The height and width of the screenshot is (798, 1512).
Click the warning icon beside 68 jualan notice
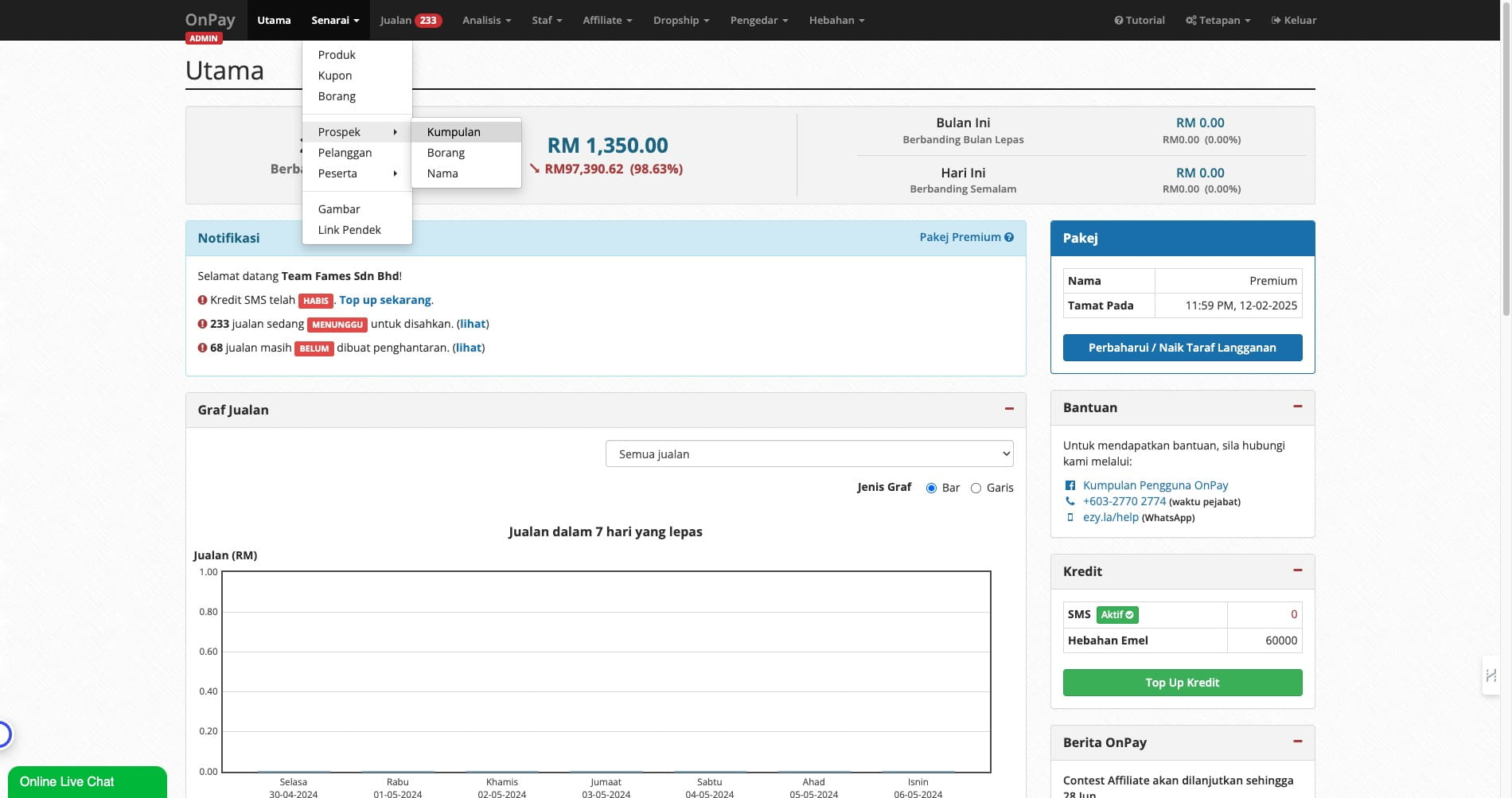click(202, 348)
